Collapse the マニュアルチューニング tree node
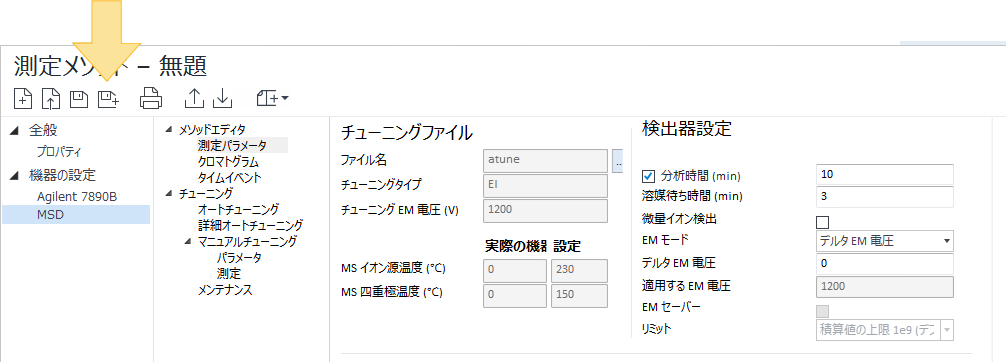Viewport: 1006px width, 362px height. 187,242
